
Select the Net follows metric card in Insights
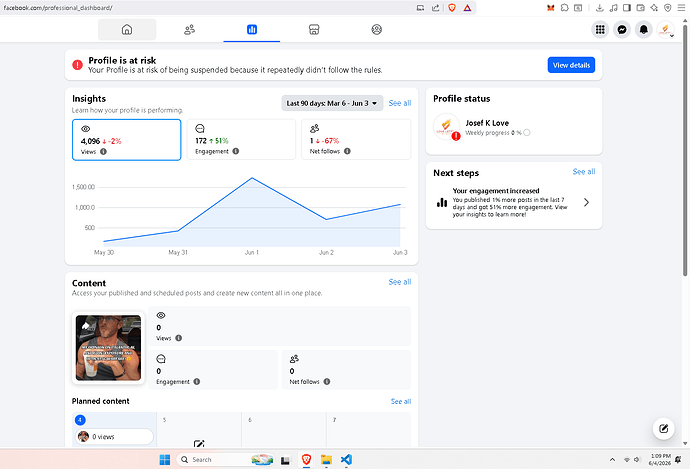356,139
